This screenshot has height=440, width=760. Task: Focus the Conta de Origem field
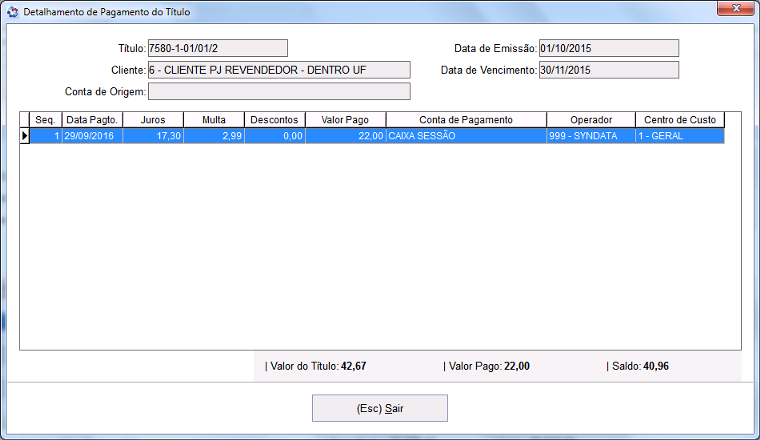[279, 92]
